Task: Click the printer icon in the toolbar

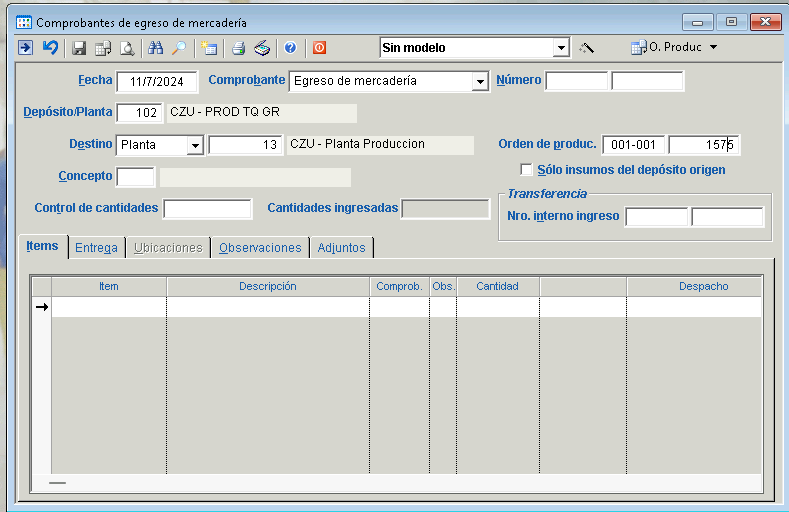Action: [238, 47]
